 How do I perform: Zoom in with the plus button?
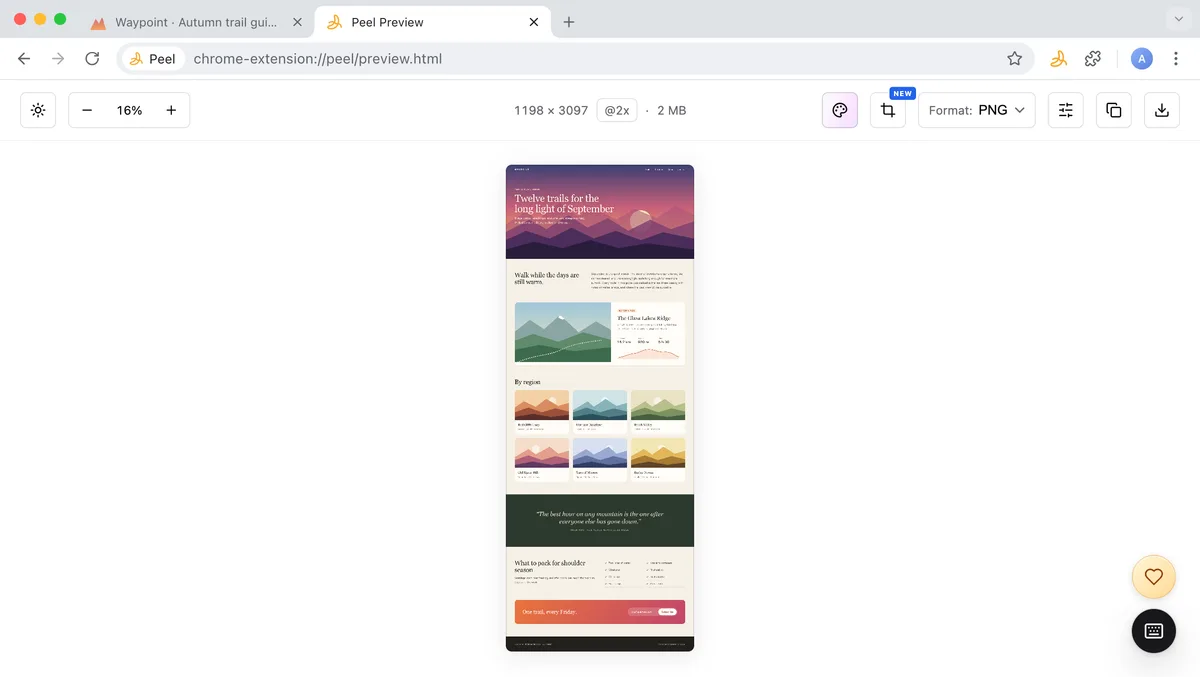tap(171, 110)
